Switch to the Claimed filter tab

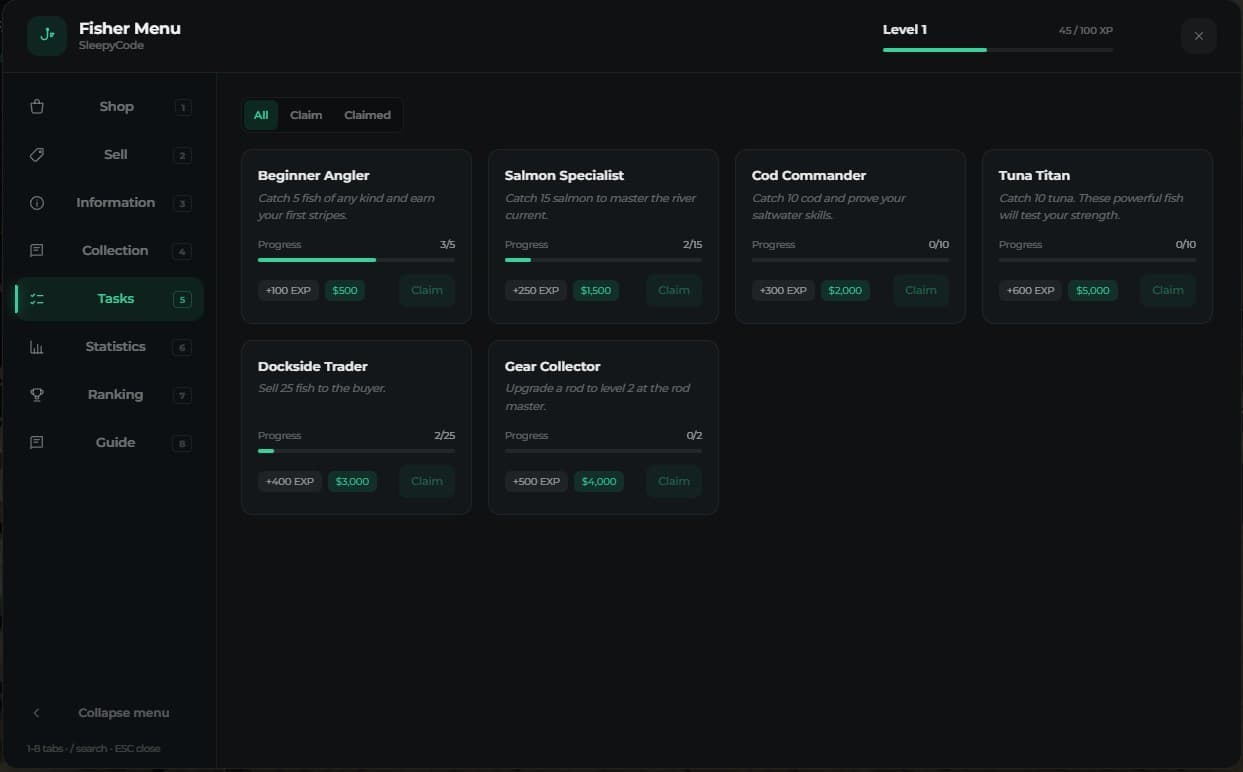[x=367, y=115]
